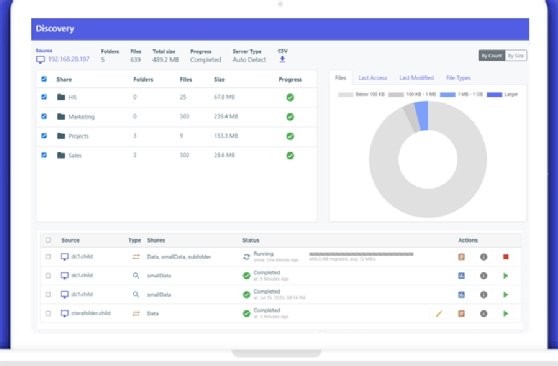Click the green progress checkmark for Marketing

tap(290, 117)
